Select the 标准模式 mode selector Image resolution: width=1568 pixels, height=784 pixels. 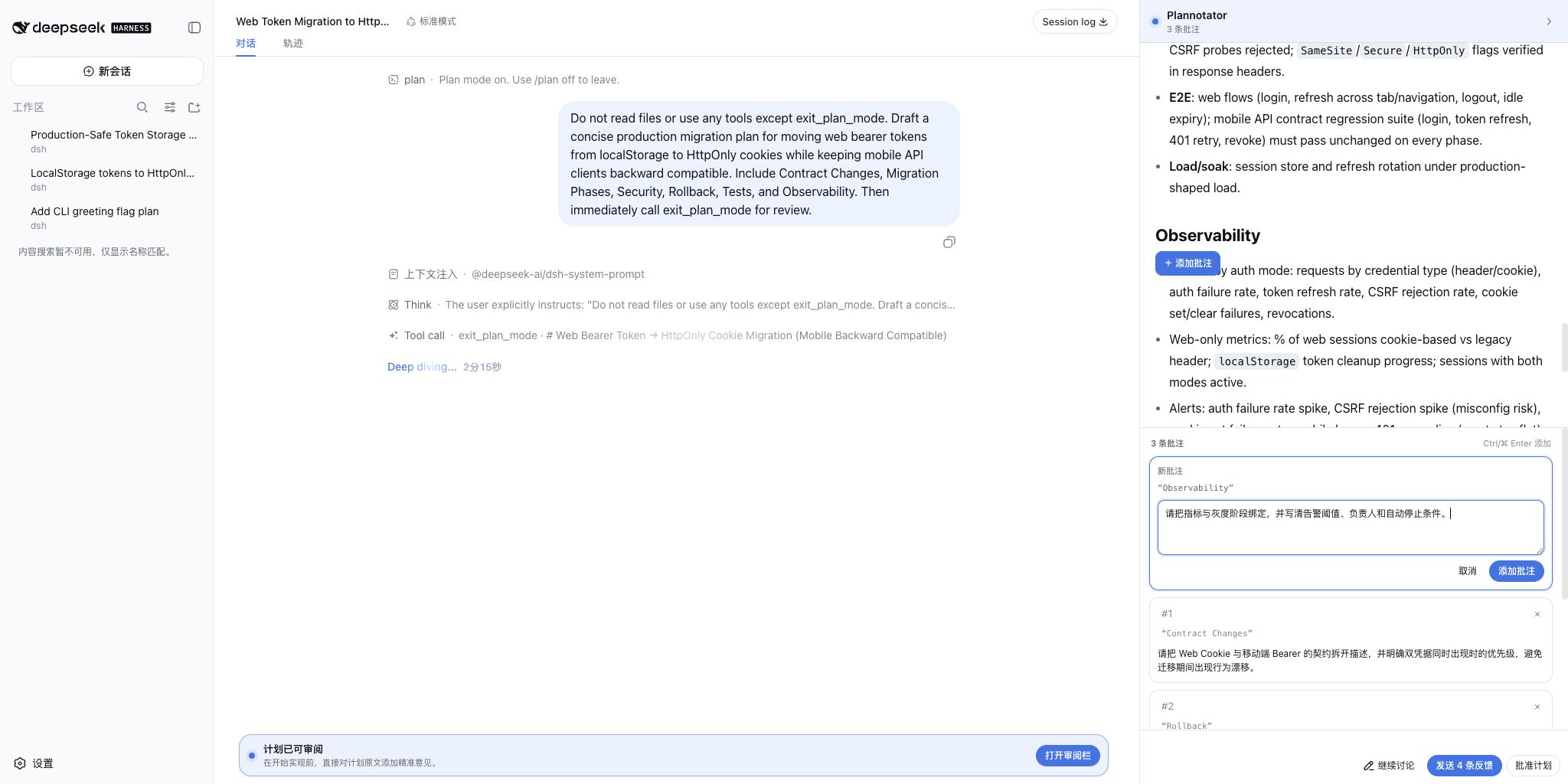[x=431, y=21]
